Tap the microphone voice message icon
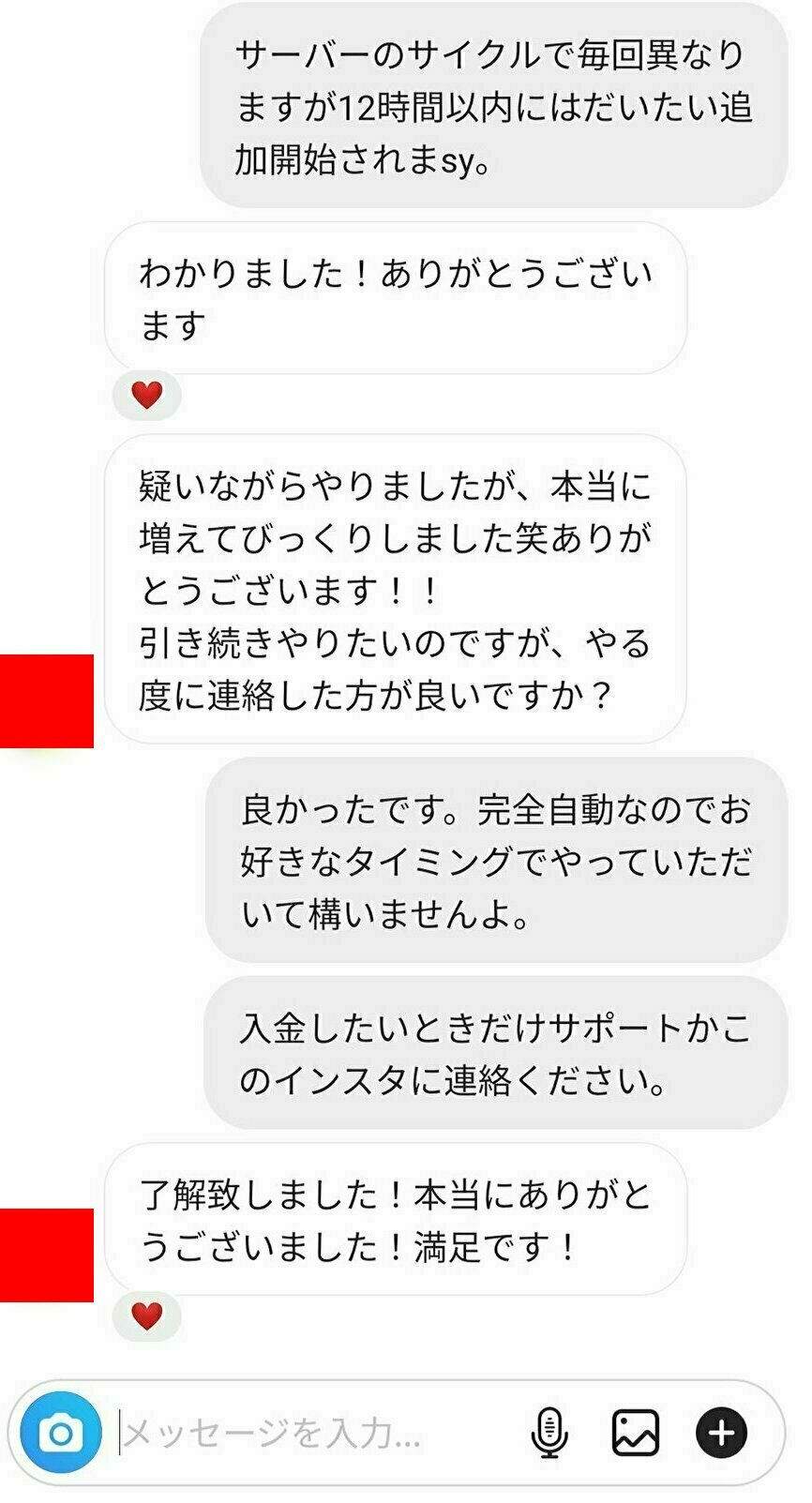Image resolution: width=812 pixels, height=1503 pixels. (x=549, y=1433)
